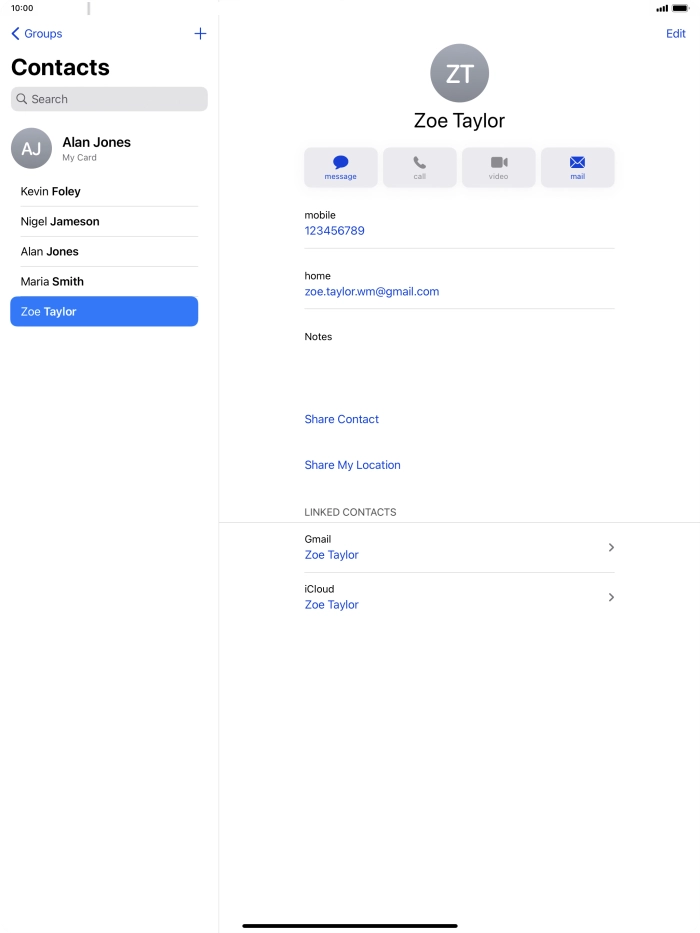The width and height of the screenshot is (700, 933).
Task: Click the battery status icon
Action: click(x=680, y=8)
